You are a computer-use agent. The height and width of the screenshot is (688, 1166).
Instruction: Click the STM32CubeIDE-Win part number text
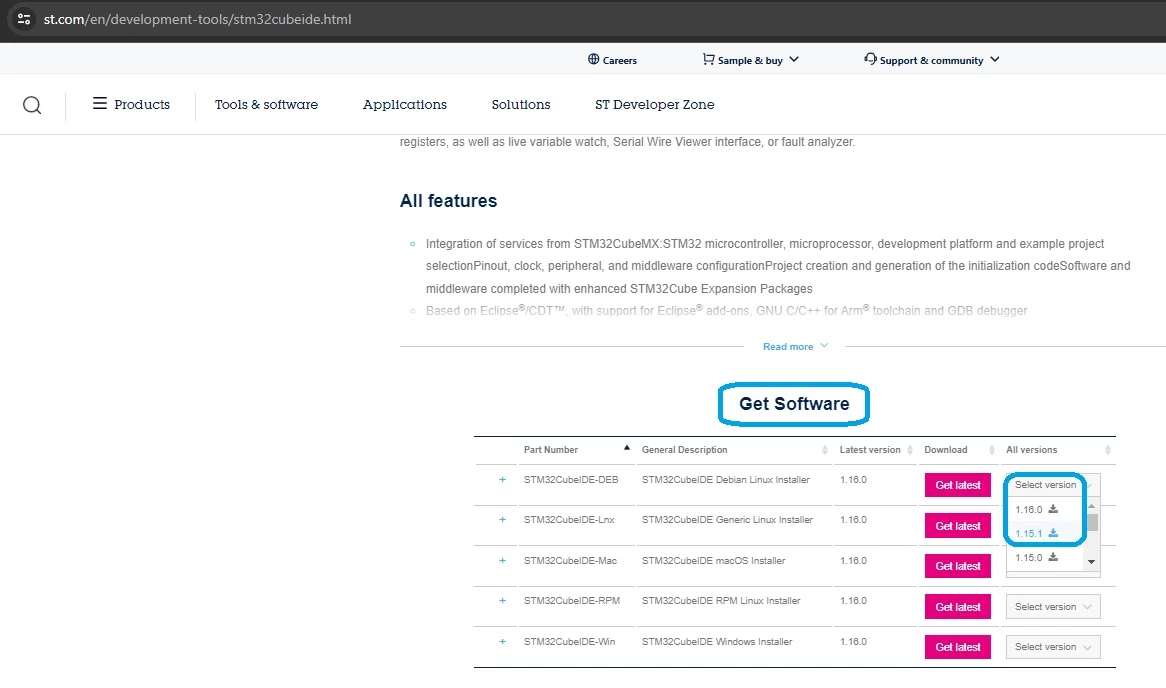point(569,642)
